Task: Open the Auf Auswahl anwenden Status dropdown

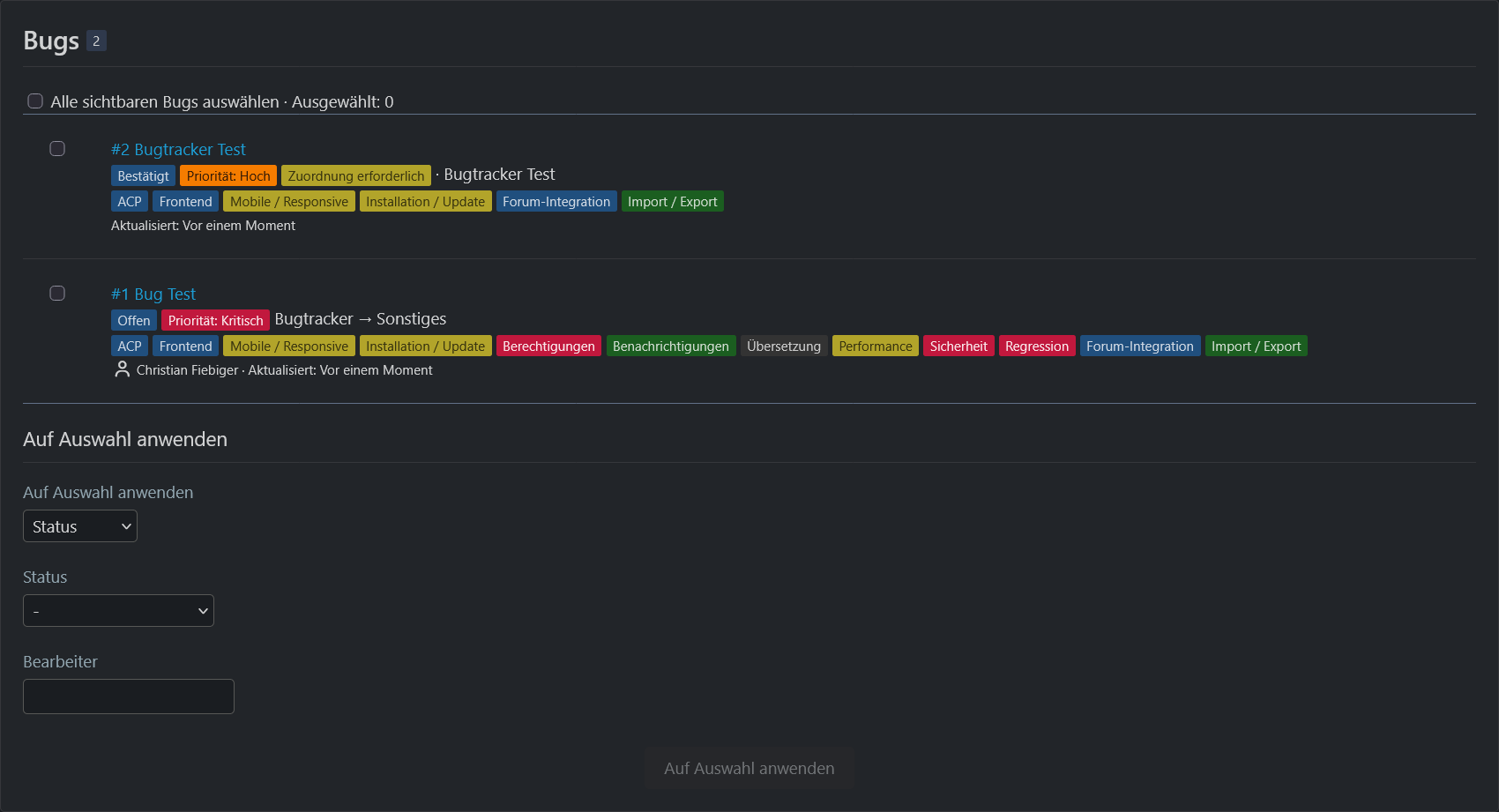Action: tap(80, 526)
